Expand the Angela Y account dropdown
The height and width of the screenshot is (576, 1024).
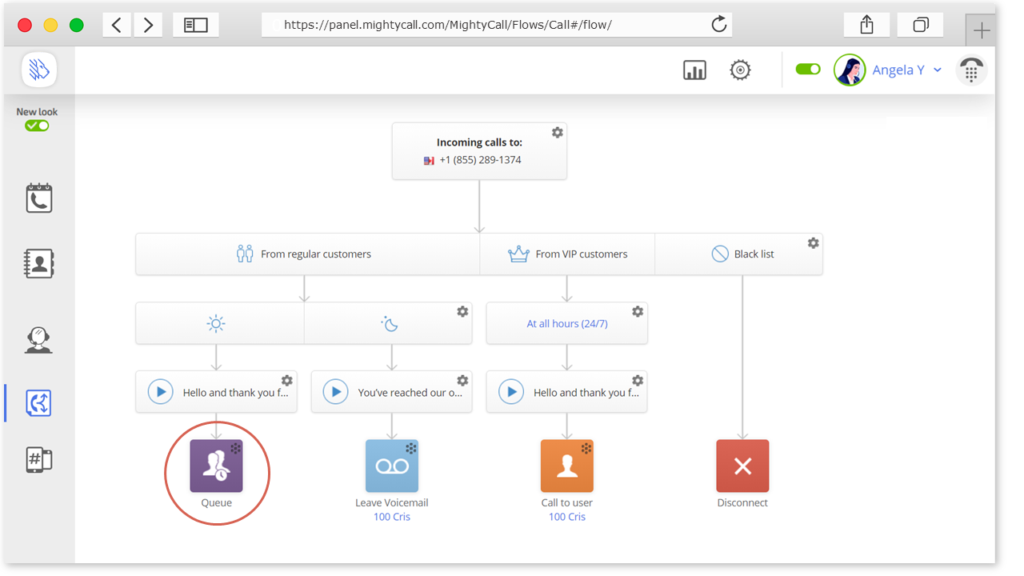907,70
